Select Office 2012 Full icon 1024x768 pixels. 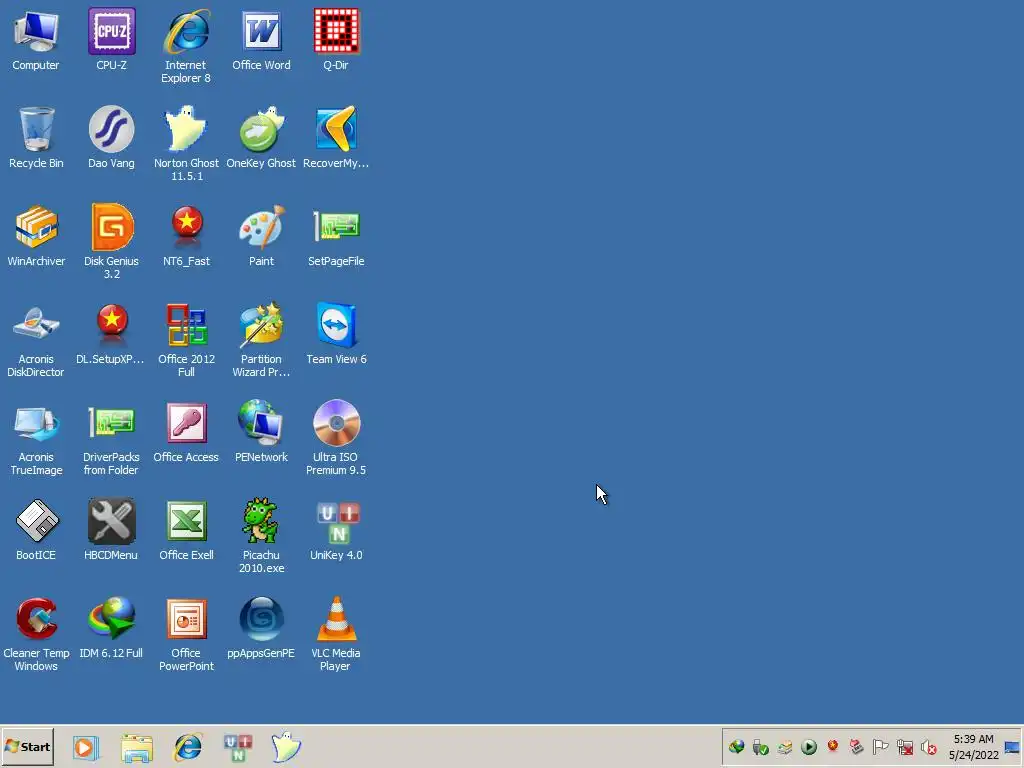tap(186, 340)
